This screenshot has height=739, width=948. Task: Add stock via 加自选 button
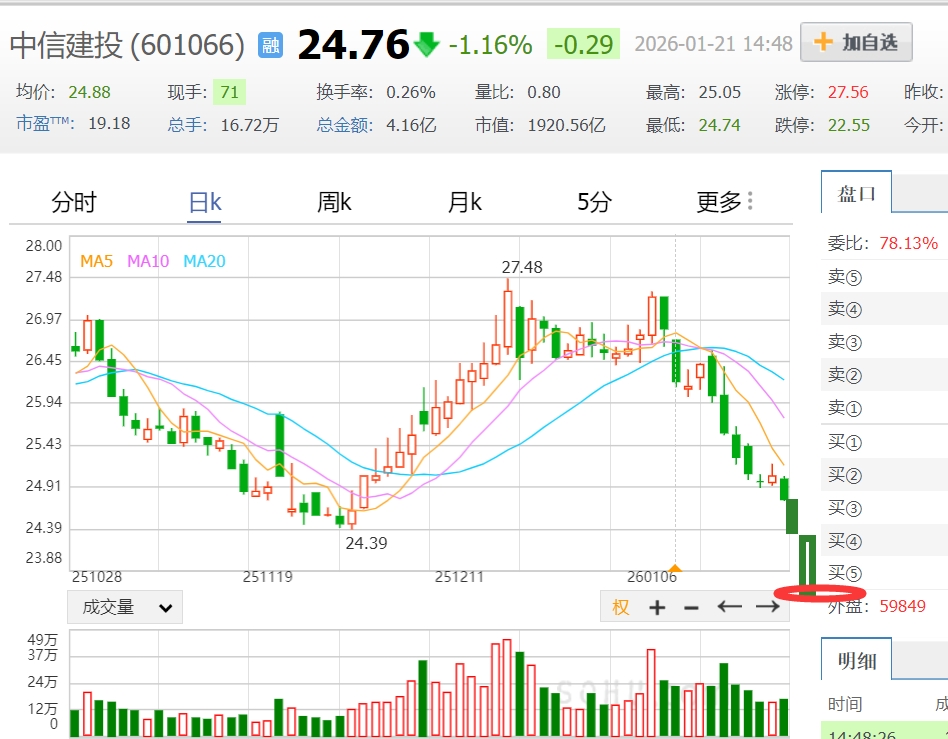coord(856,42)
